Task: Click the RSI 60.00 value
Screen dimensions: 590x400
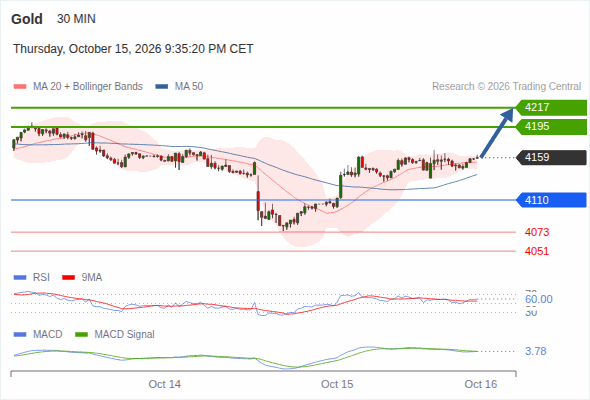Action: pos(539,299)
